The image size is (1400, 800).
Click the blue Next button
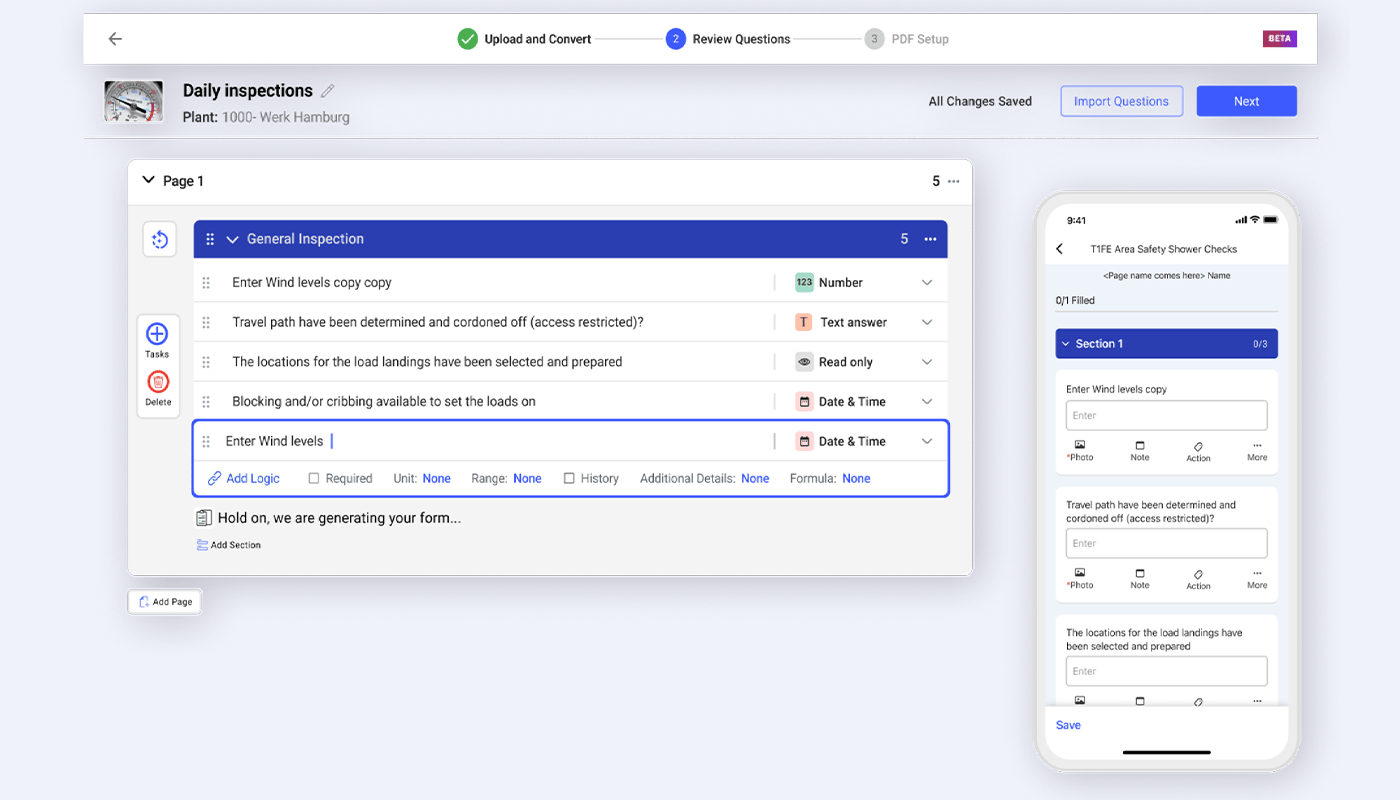(1246, 101)
